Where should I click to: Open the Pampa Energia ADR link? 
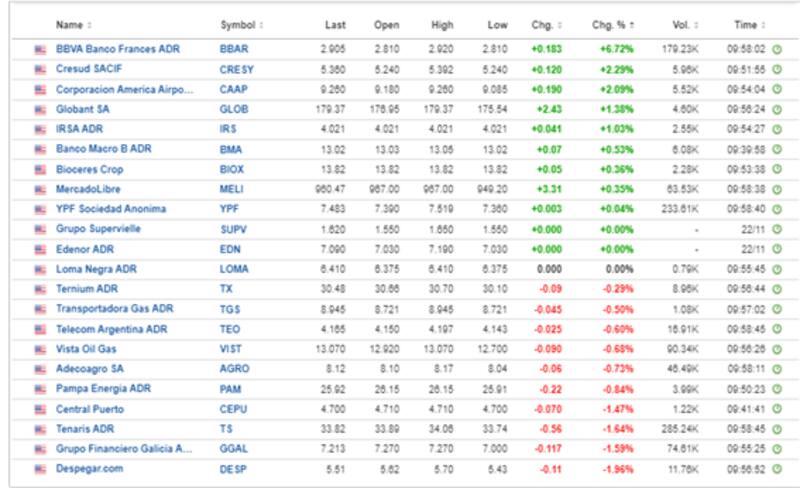[x=103, y=389]
